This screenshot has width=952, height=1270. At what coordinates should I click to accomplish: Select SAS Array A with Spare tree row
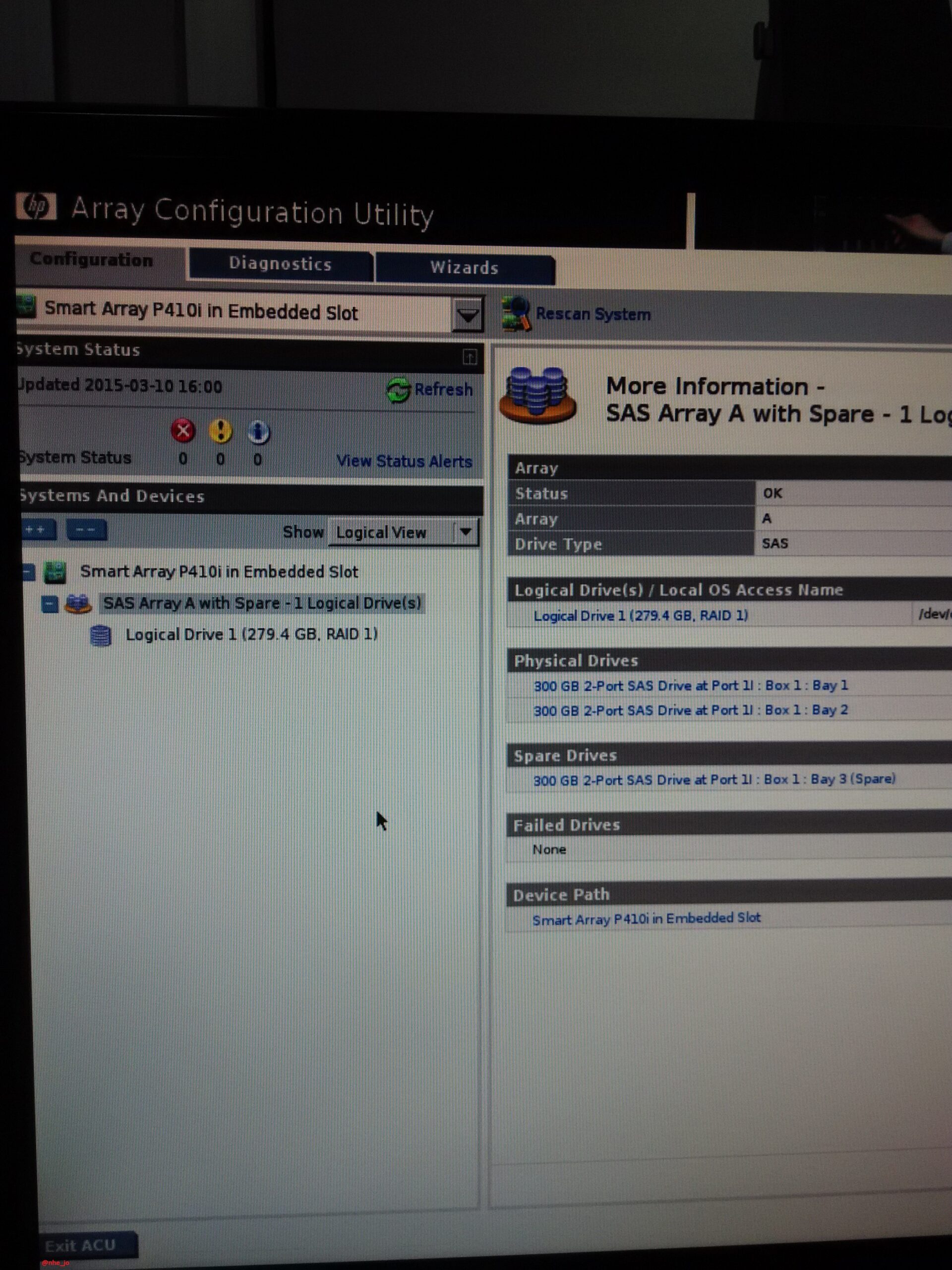point(262,603)
